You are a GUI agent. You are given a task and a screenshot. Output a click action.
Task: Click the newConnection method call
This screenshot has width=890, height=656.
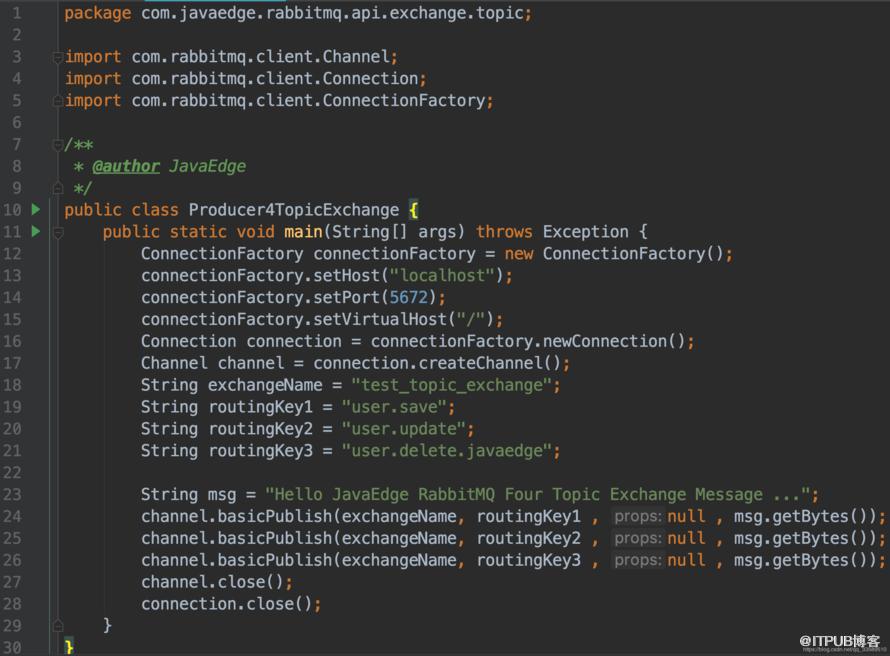click(x=604, y=341)
